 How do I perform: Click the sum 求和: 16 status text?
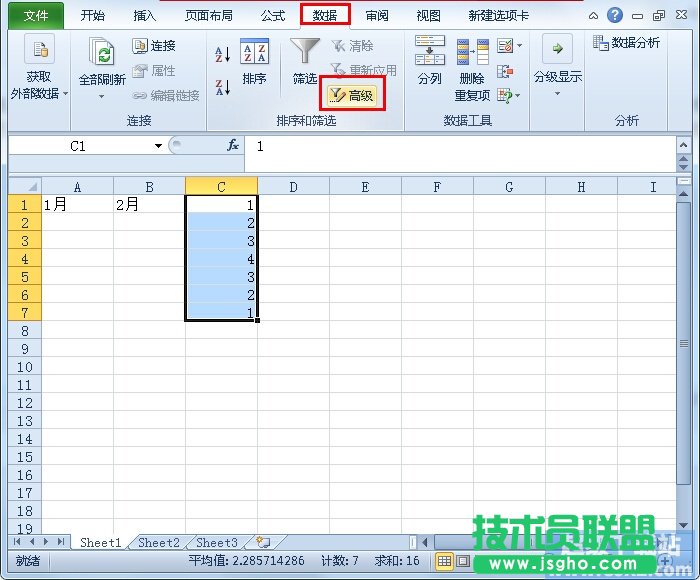[x=397, y=560]
